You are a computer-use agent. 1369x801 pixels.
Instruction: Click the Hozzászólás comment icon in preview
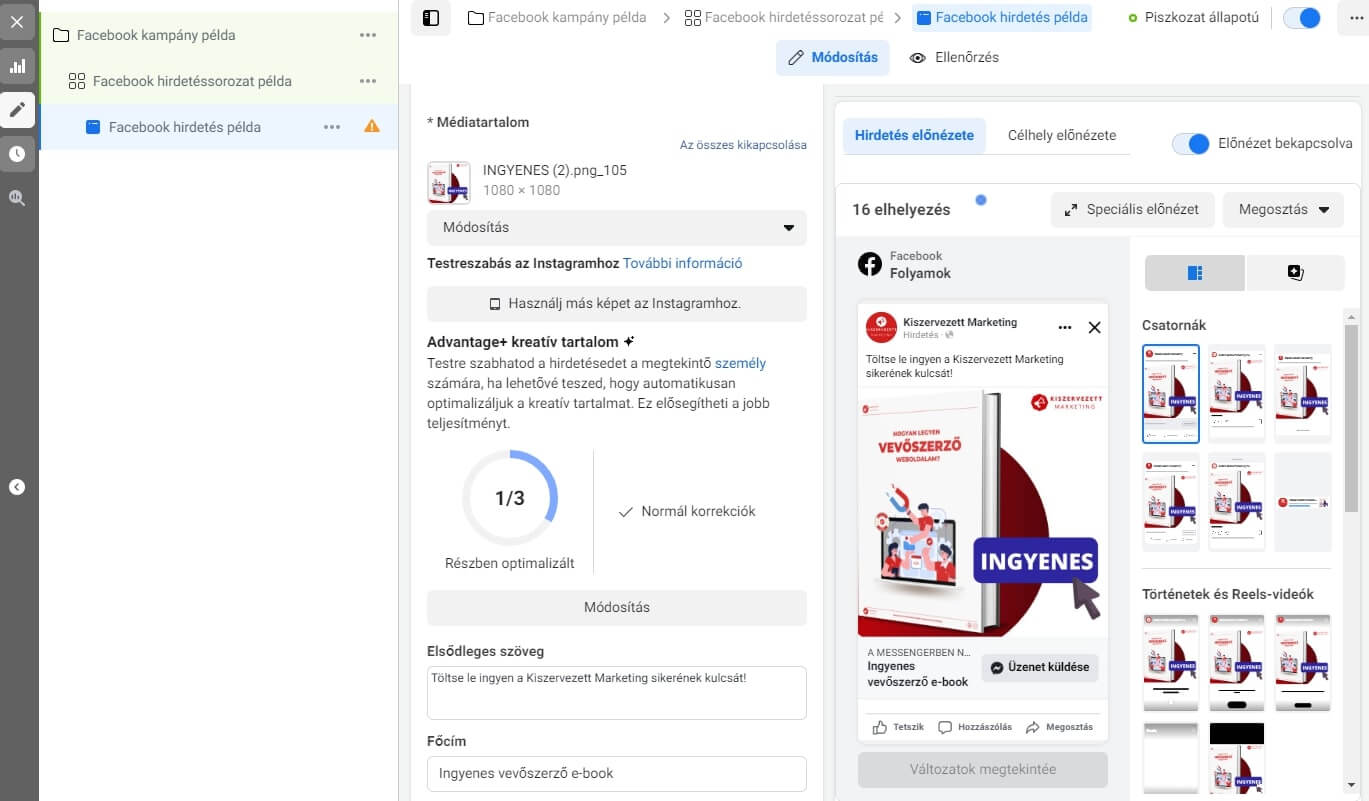tap(945, 727)
